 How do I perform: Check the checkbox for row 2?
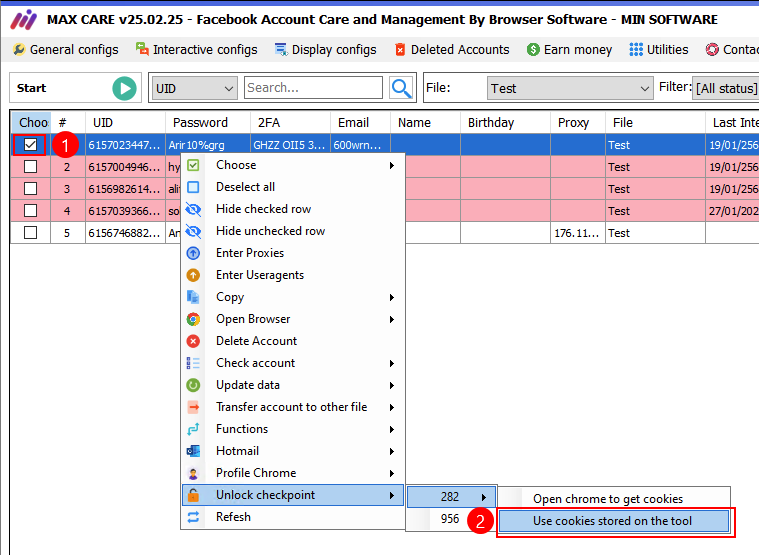[x=30, y=167]
